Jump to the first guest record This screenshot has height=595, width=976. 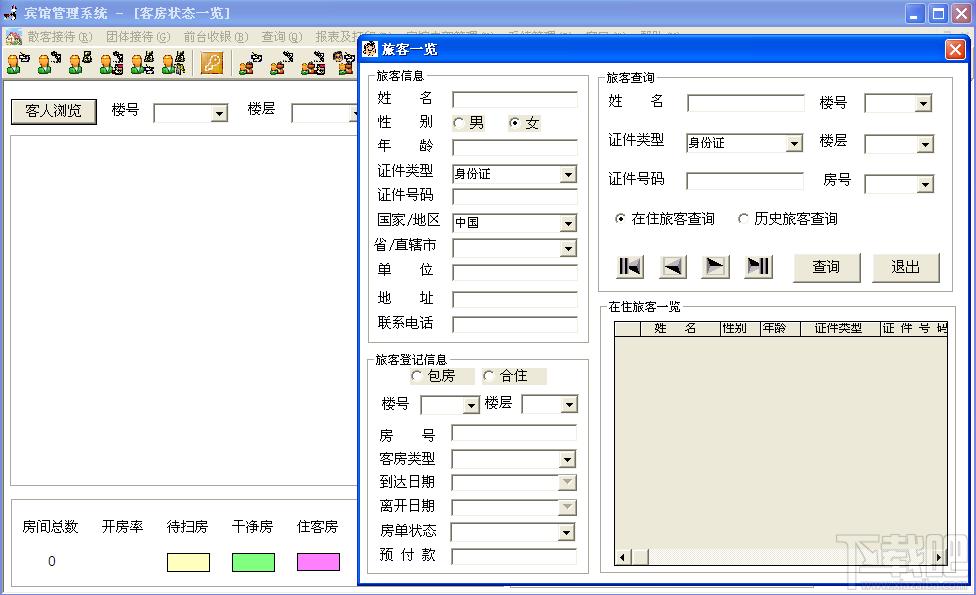(x=630, y=266)
